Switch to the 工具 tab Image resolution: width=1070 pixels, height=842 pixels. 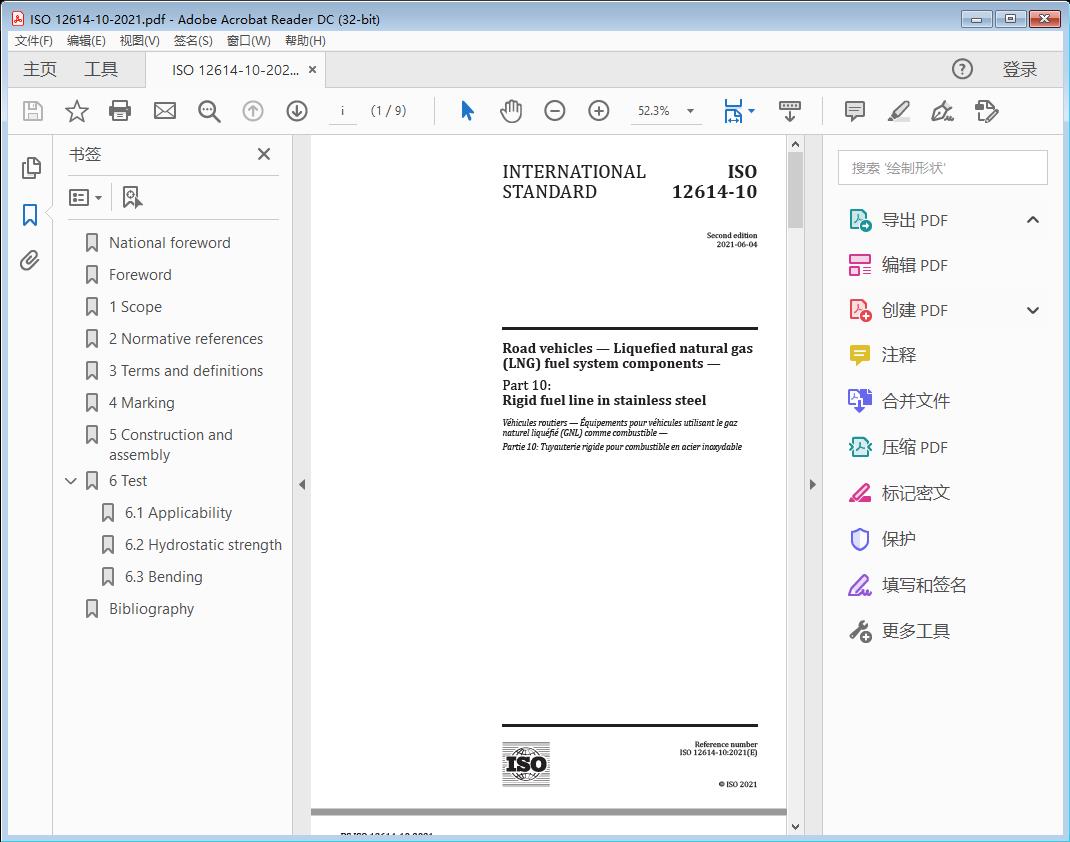[x=101, y=69]
